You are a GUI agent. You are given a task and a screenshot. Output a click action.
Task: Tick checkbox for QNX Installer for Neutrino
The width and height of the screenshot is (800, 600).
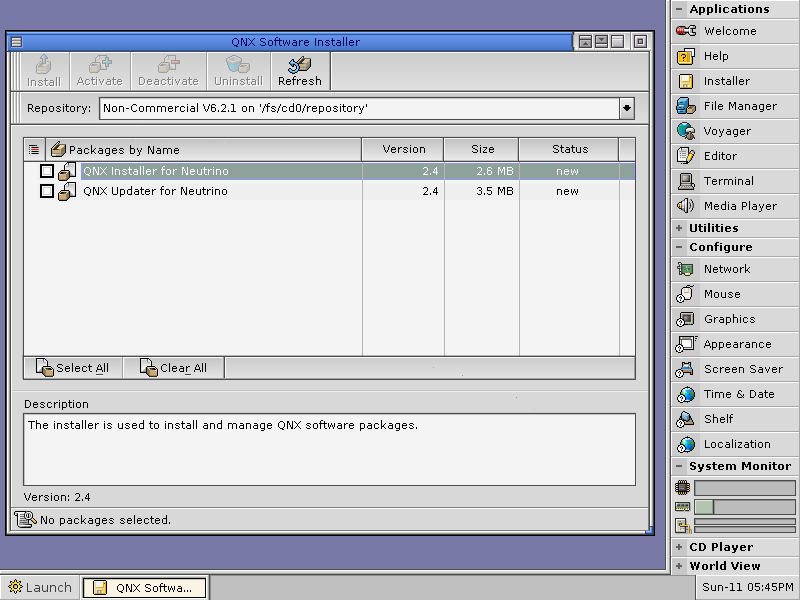[x=47, y=171]
